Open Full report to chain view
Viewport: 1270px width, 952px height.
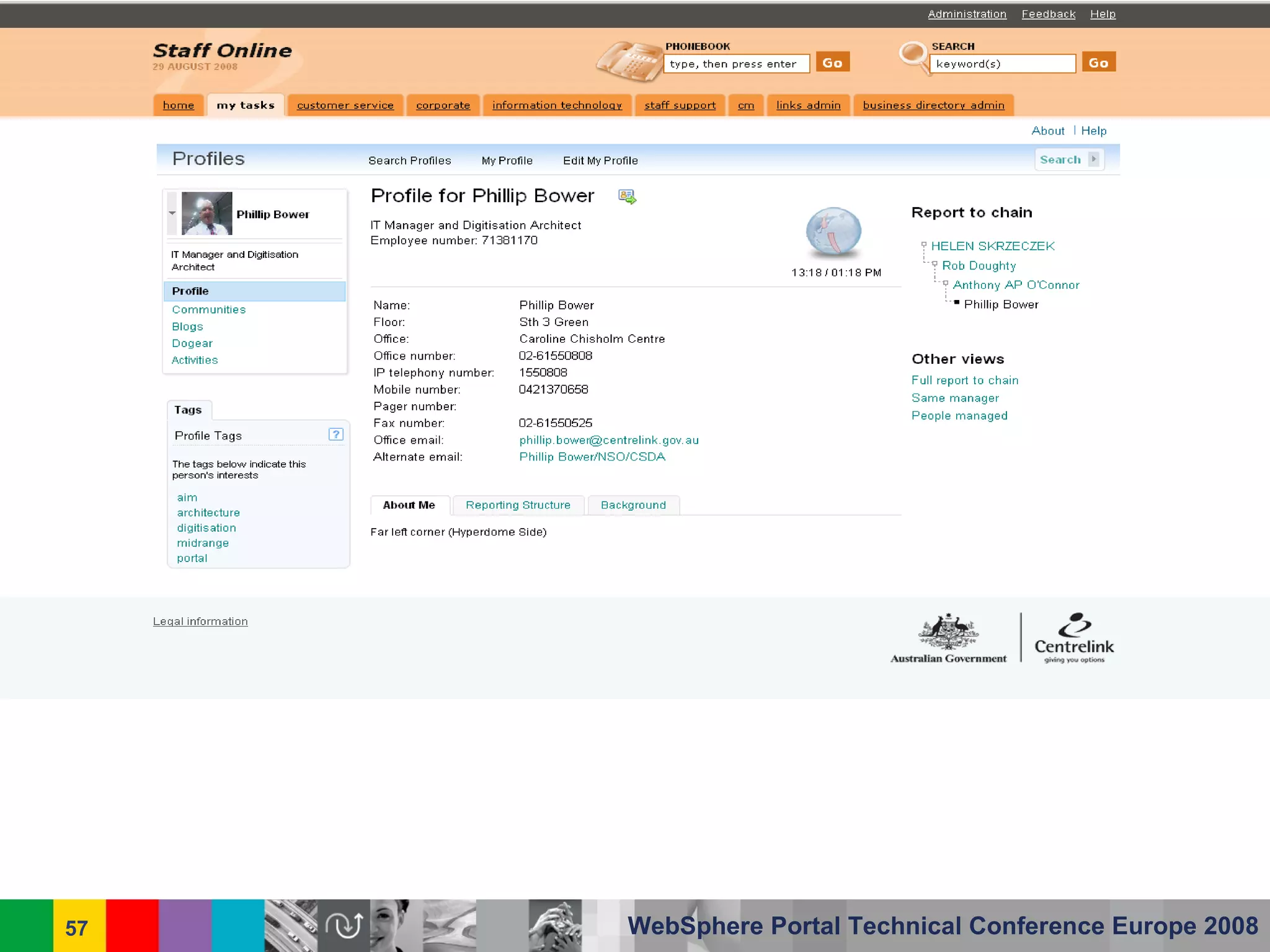964,381
